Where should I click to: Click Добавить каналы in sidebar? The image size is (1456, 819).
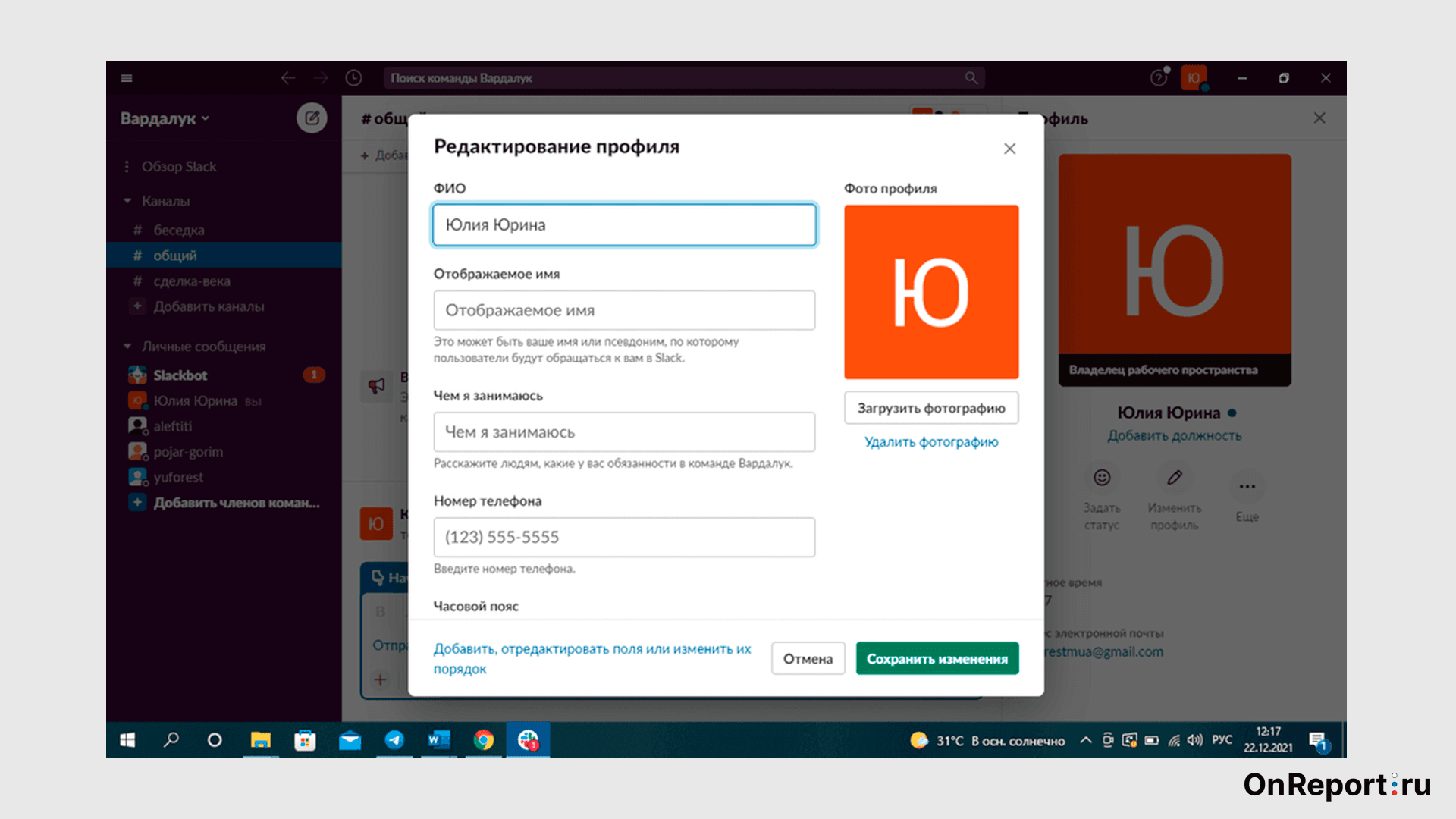pyautogui.click(x=209, y=306)
